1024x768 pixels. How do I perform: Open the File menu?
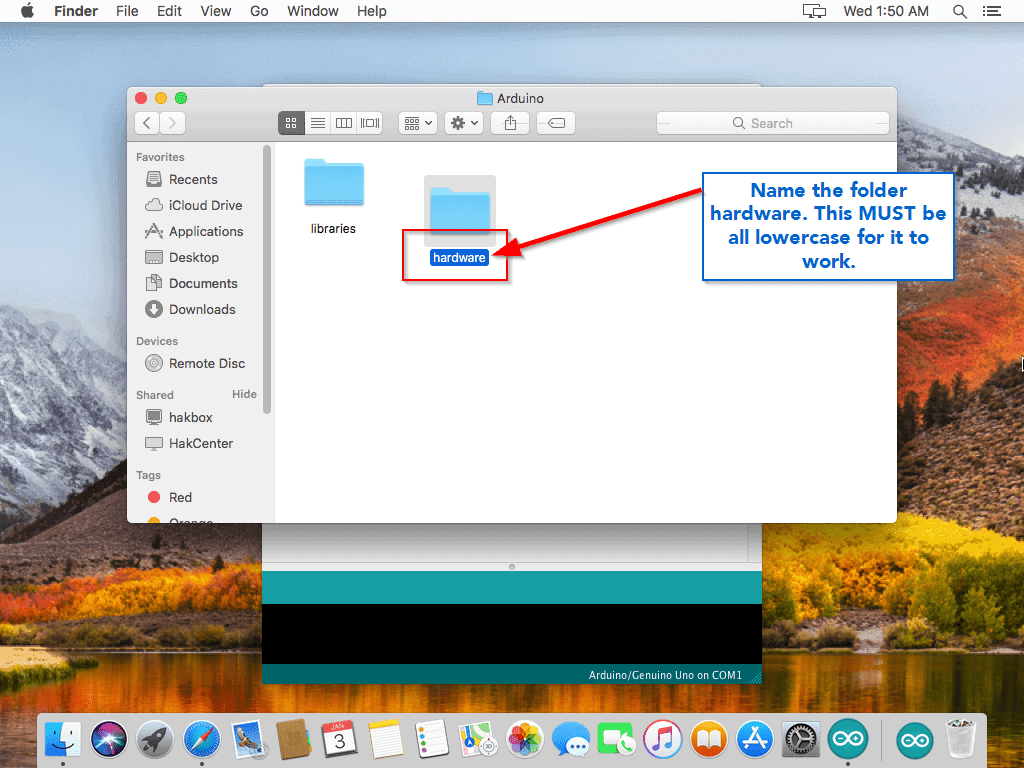point(127,11)
